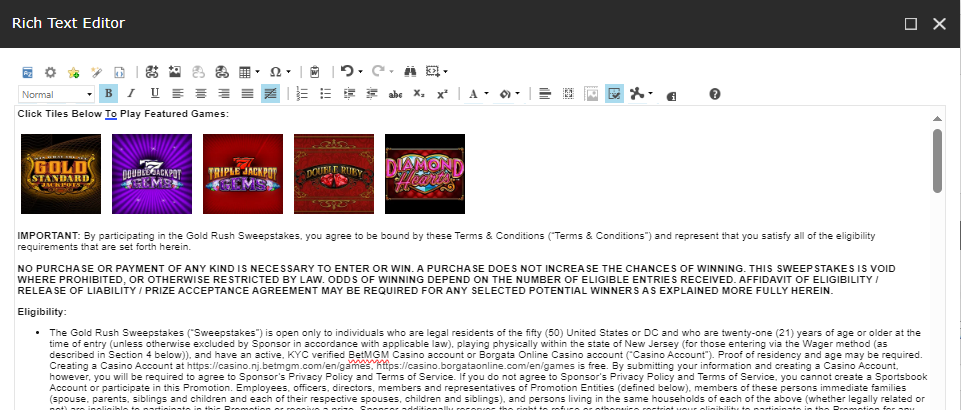Open the highlight color dropdown arrow

click(x=517, y=94)
